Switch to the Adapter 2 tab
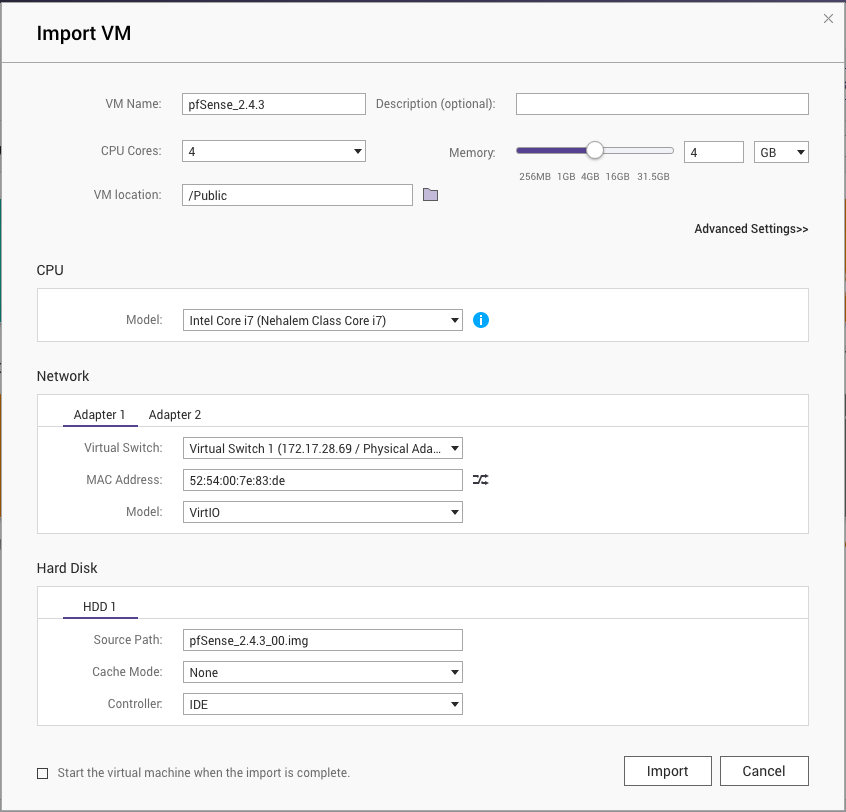This screenshot has width=846, height=812. [175, 415]
